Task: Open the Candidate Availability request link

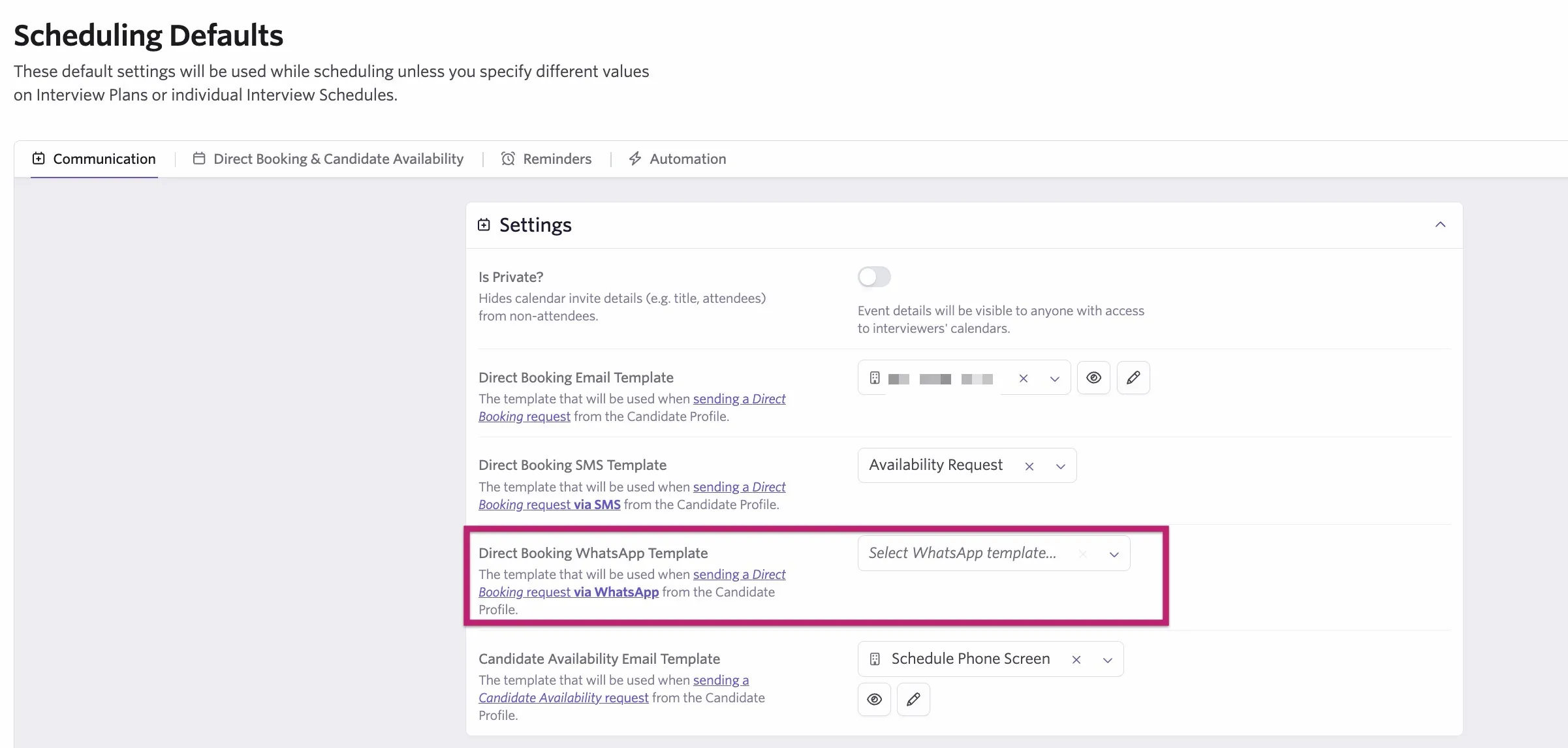Action: (563, 698)
